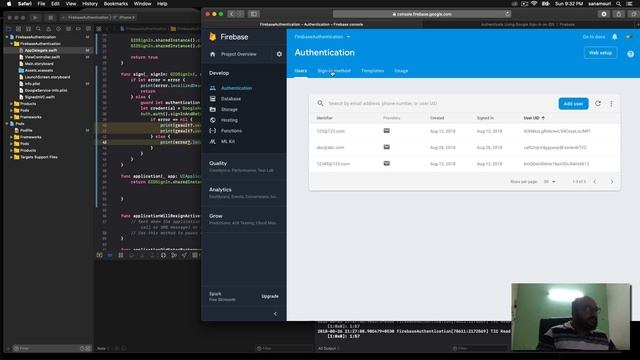The height and width of the screenshot is (360, 640).
Task: Select the ML Kit sidebar icon
Action: [x=213, y=141]
